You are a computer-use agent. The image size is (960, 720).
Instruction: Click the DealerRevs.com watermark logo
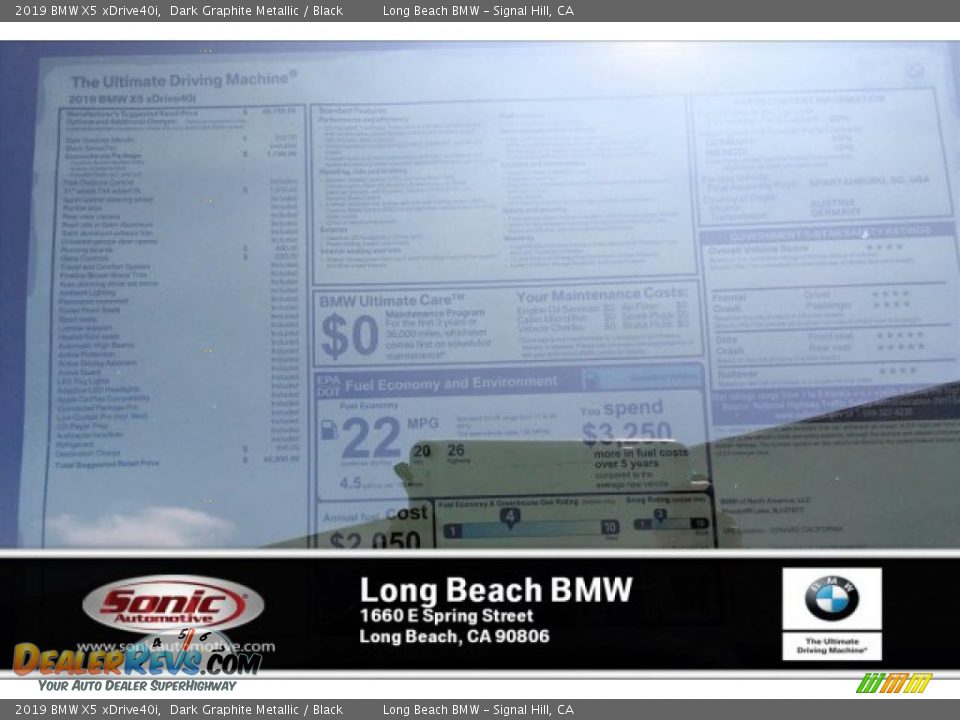137,659
